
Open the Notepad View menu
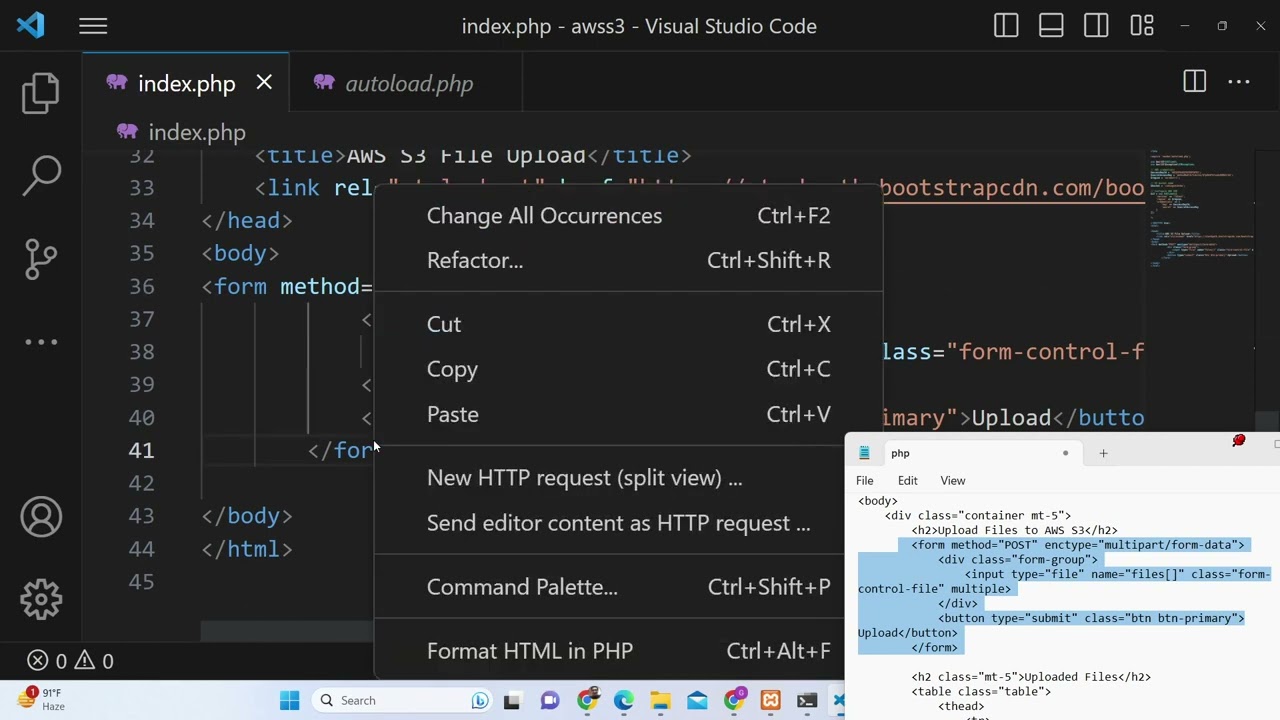coord(952,481)
